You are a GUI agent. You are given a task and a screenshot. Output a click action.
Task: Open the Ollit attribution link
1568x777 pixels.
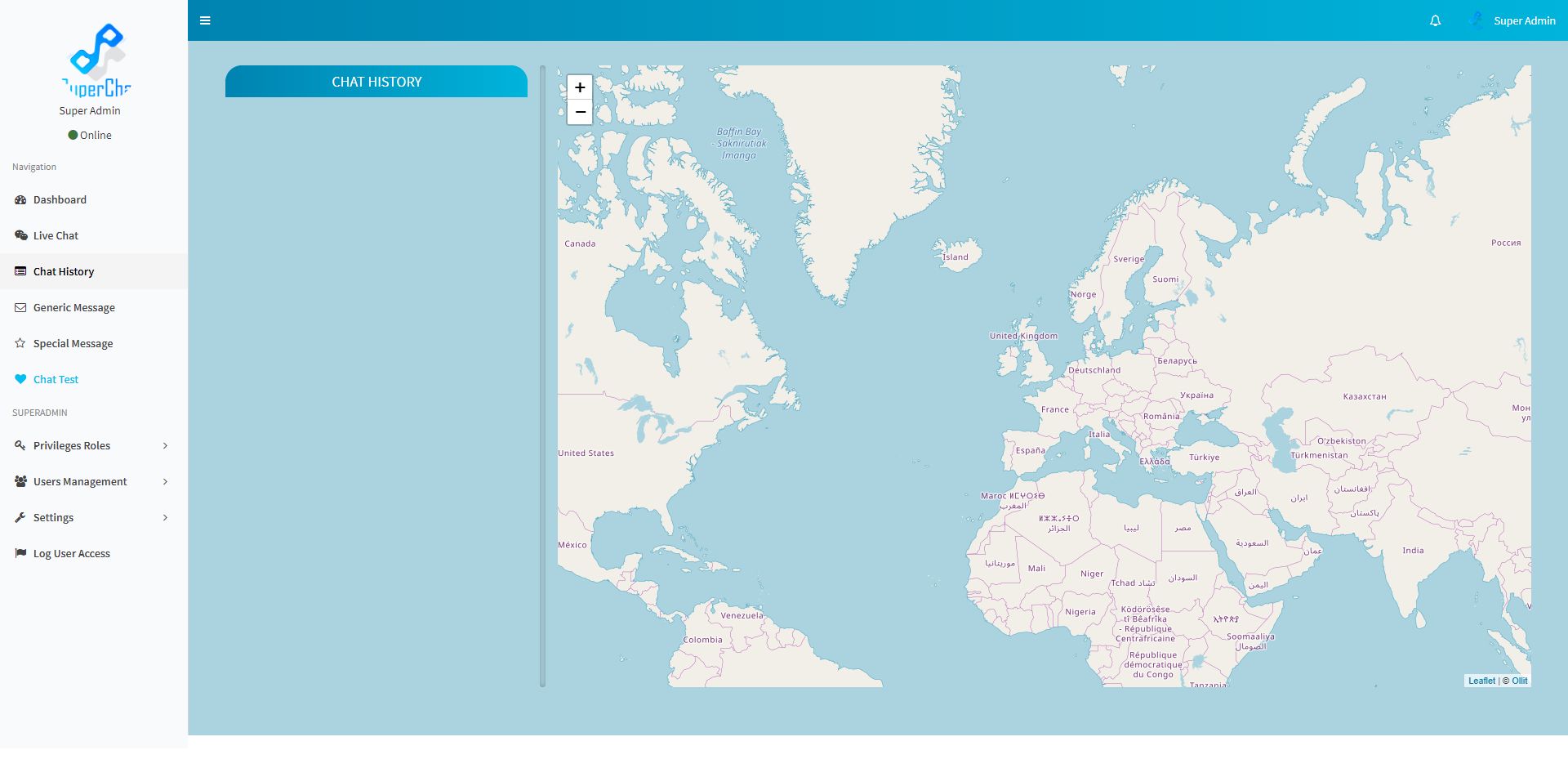1519,681
